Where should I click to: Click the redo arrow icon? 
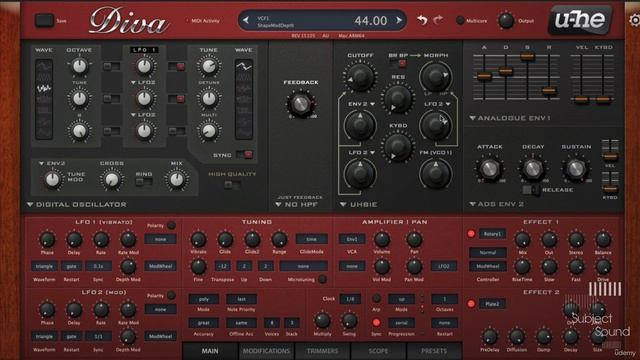pos(438,20)
